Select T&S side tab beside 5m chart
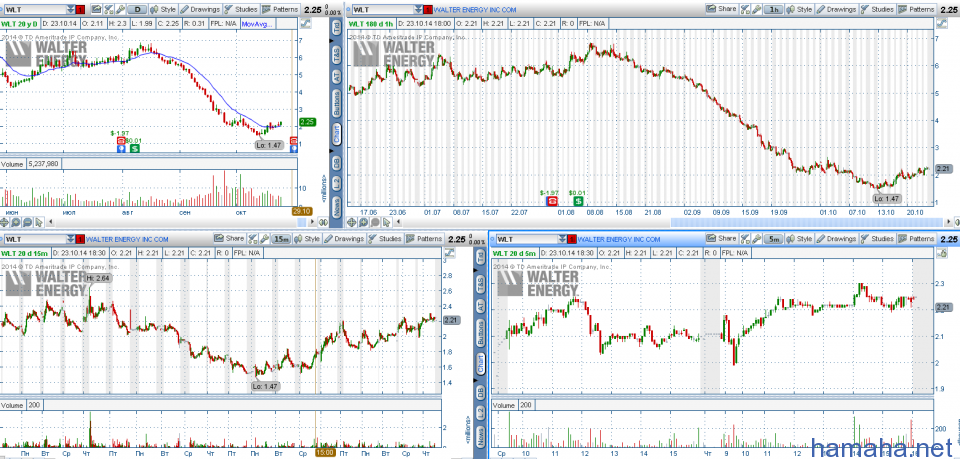Image resolution: width=960 pixels, height=459 pixels. coord(481,283)
